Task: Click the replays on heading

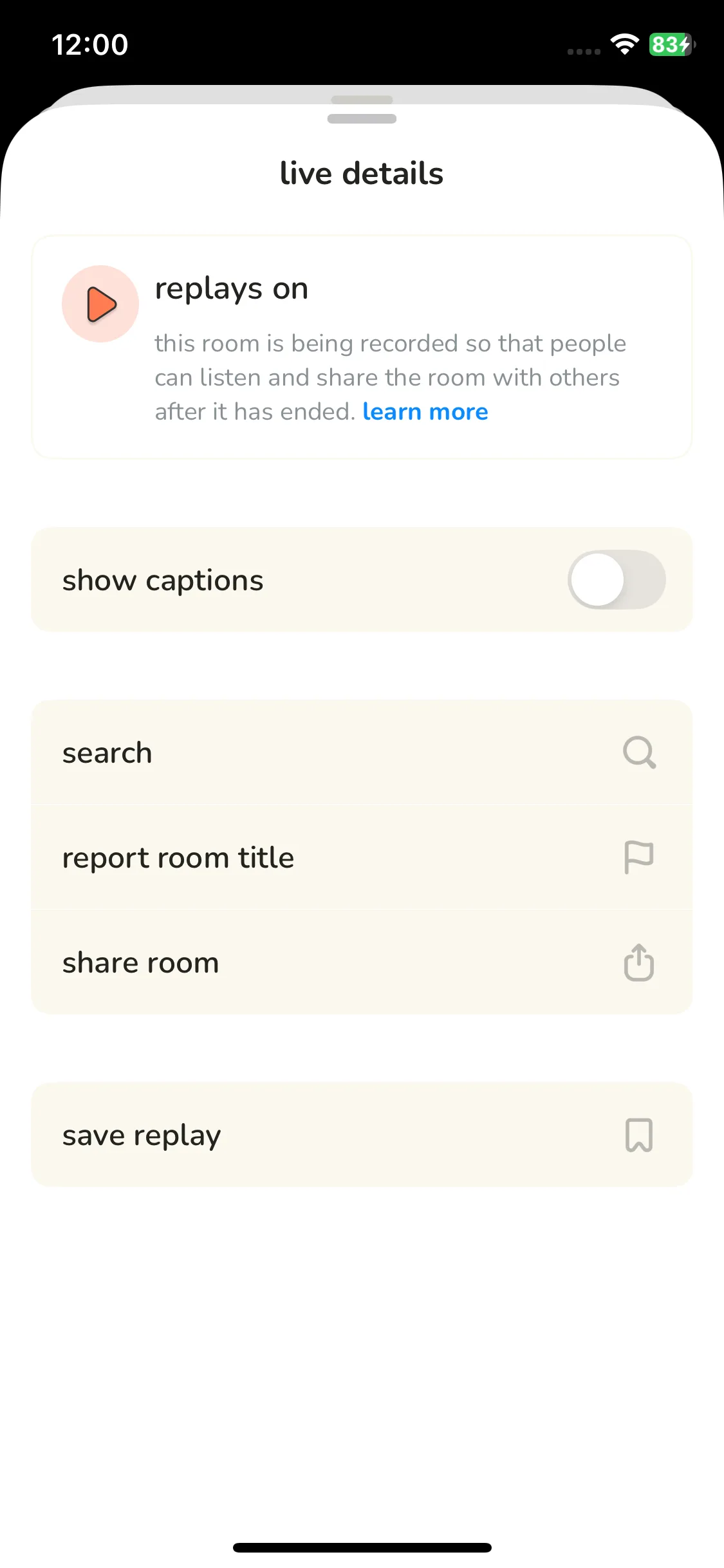Action: click(x=232, y=288)
